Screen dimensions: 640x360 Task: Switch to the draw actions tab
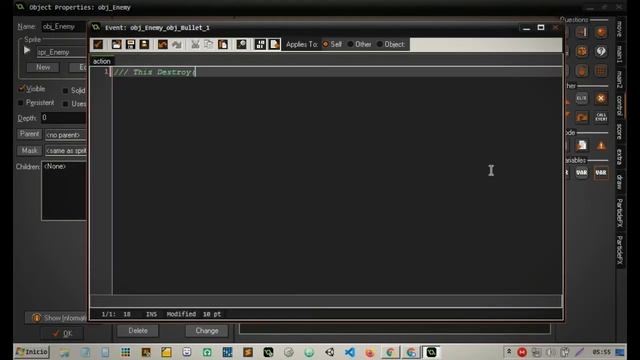(x=620, y=182)
